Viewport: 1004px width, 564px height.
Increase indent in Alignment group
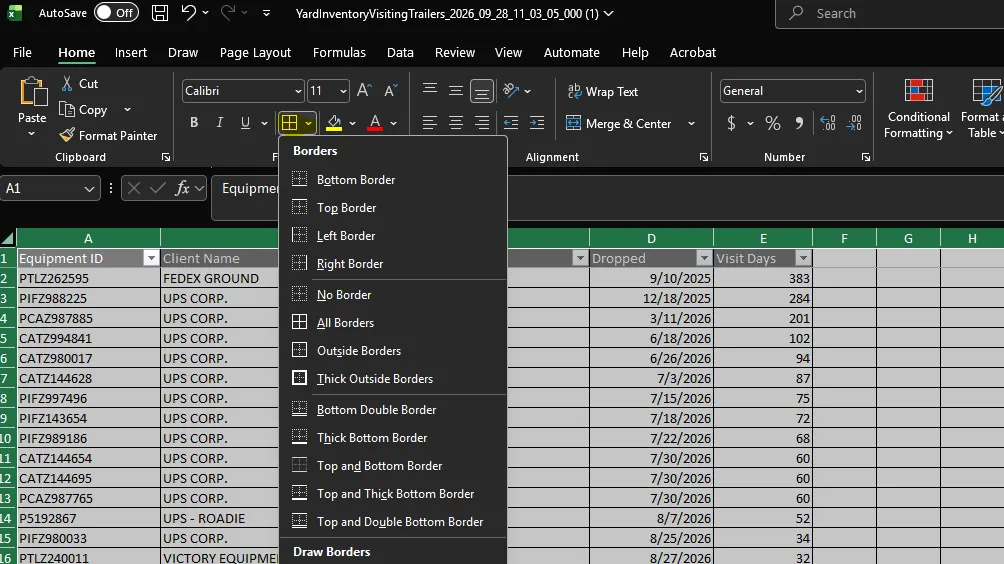537,122
